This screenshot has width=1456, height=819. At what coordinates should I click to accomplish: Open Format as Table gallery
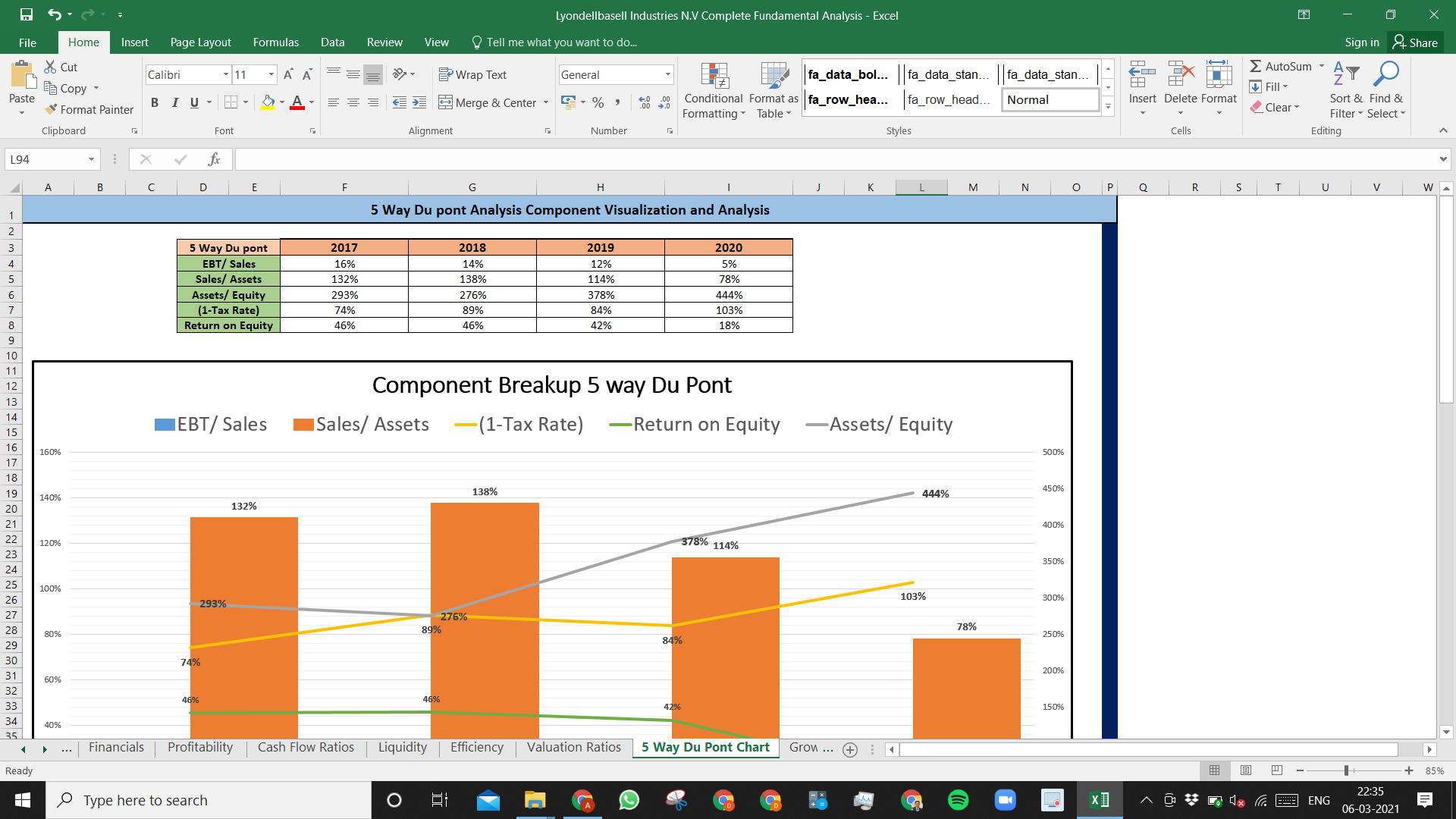(x=773, y=90)
